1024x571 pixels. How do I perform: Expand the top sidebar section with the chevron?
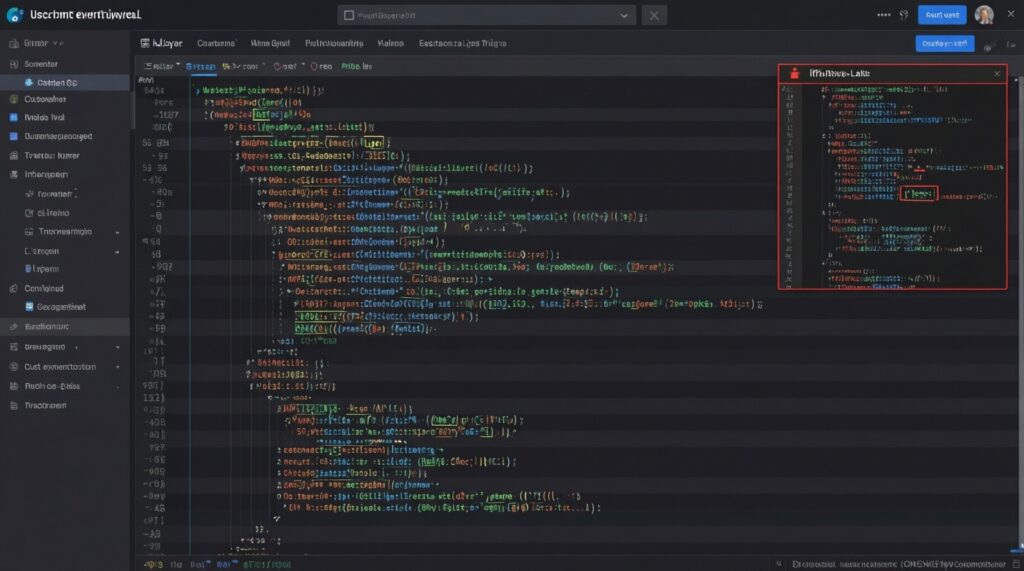click(40, 44)
